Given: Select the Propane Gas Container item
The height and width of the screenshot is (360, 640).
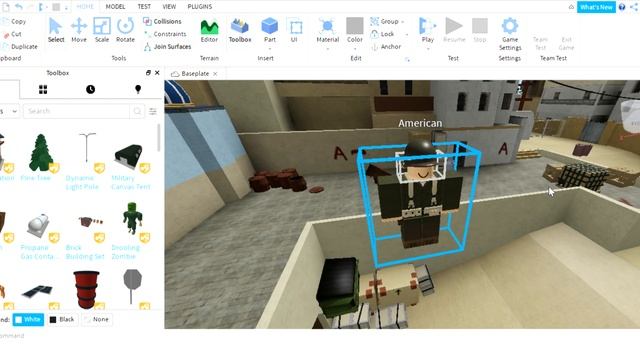Looking at the screenshot, I should (40, 236).
